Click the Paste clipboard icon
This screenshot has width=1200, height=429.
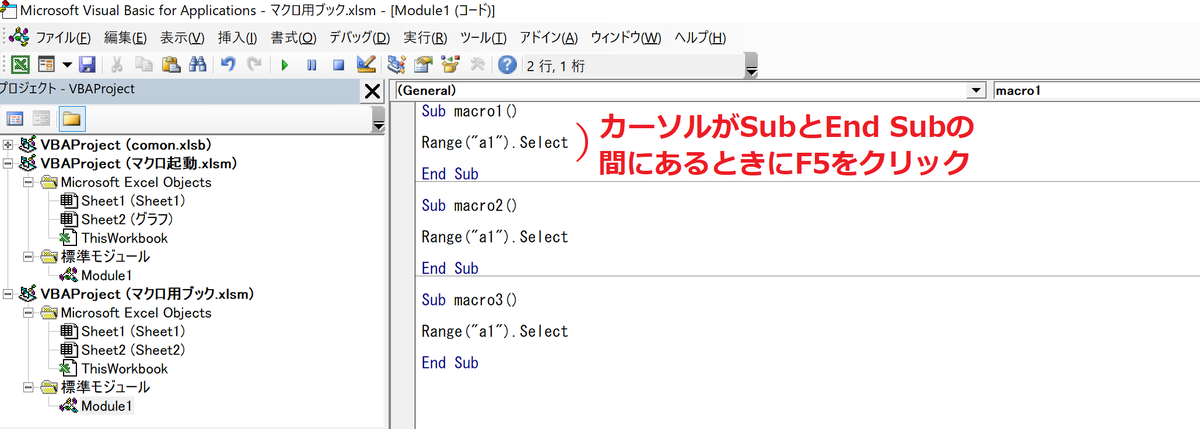(x=171, y=66)
